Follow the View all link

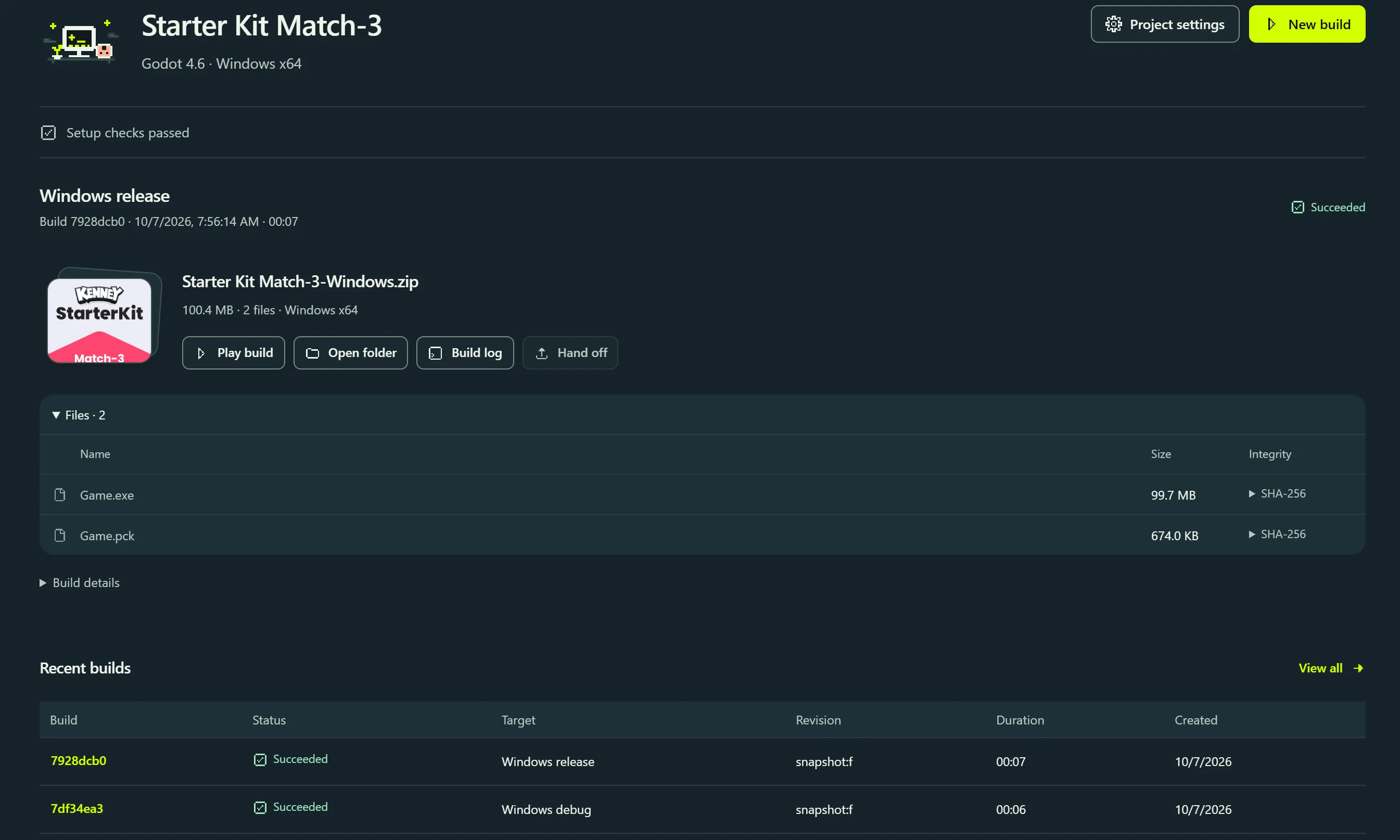click(x=1330, y=668)
